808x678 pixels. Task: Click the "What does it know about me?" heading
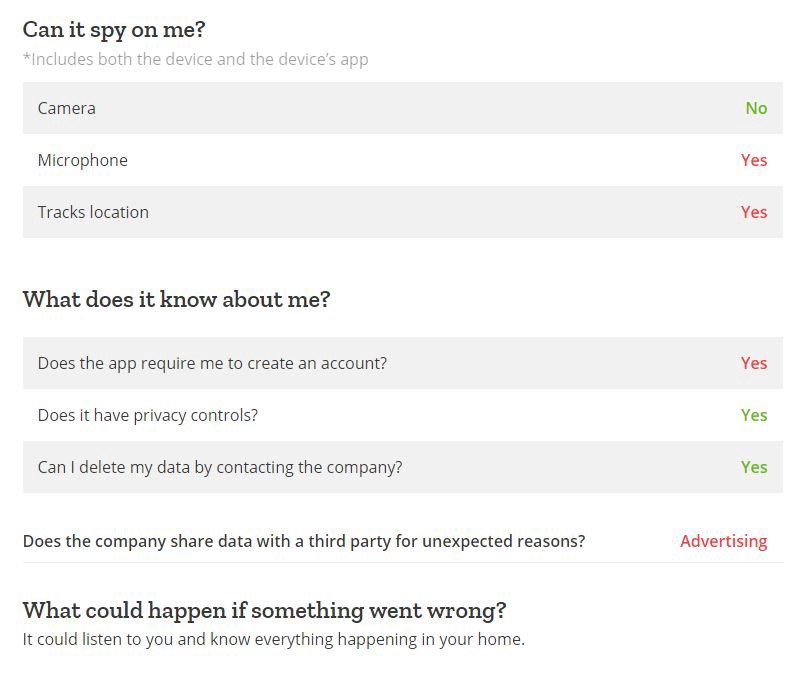click(176, 300)
